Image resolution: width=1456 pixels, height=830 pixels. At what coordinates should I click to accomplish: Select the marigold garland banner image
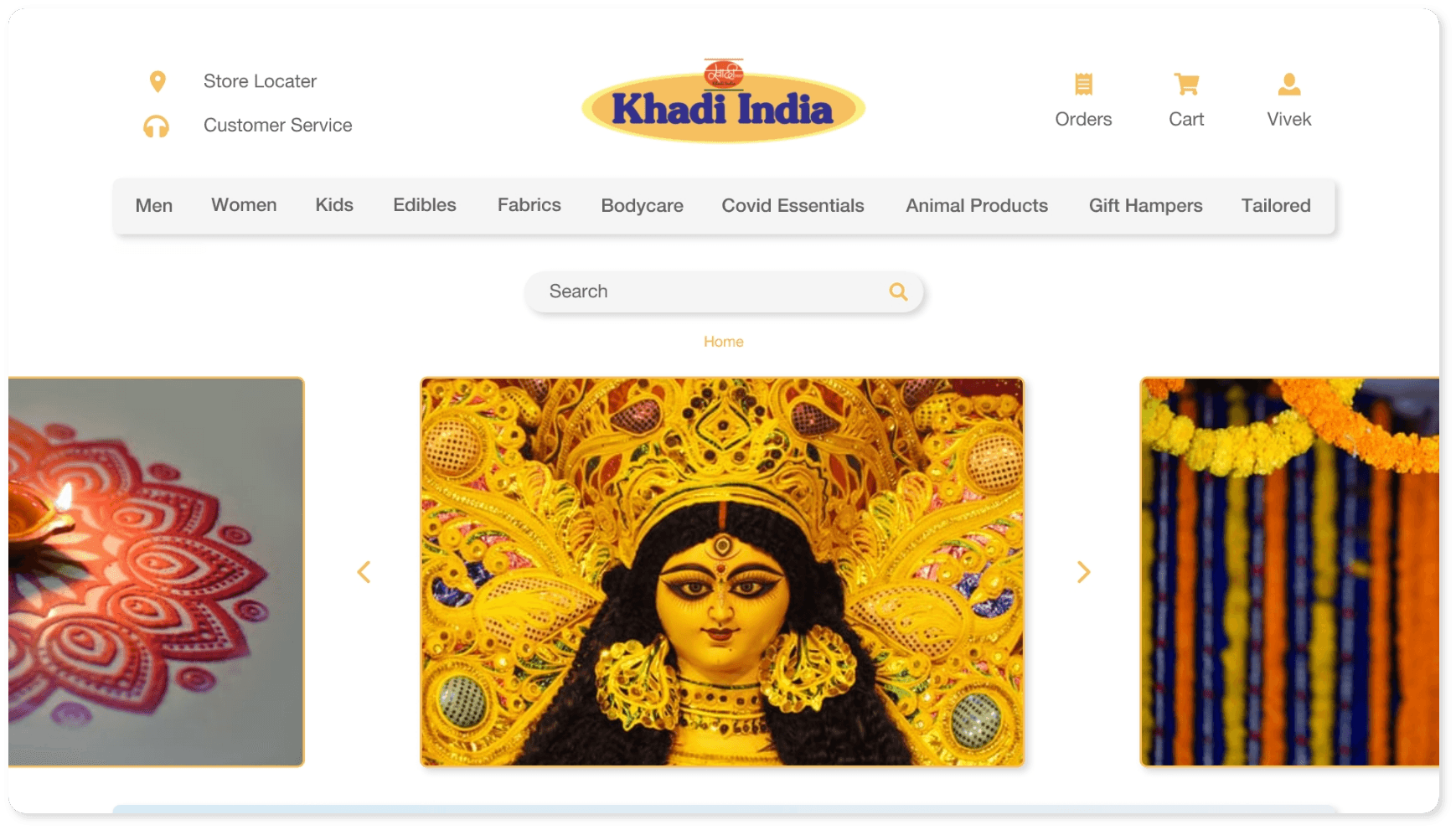point(1289,572)
